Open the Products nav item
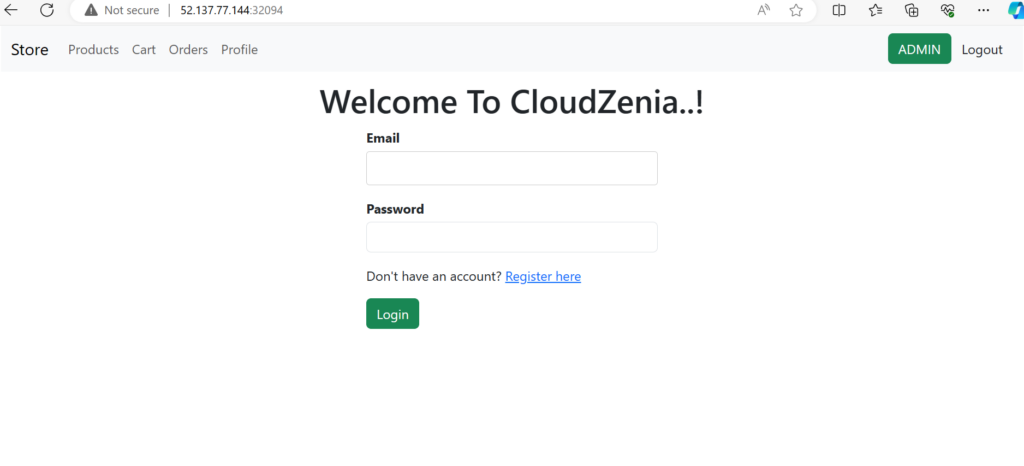The width and height of the screenshot is (1024, 466). coord(93,50)
